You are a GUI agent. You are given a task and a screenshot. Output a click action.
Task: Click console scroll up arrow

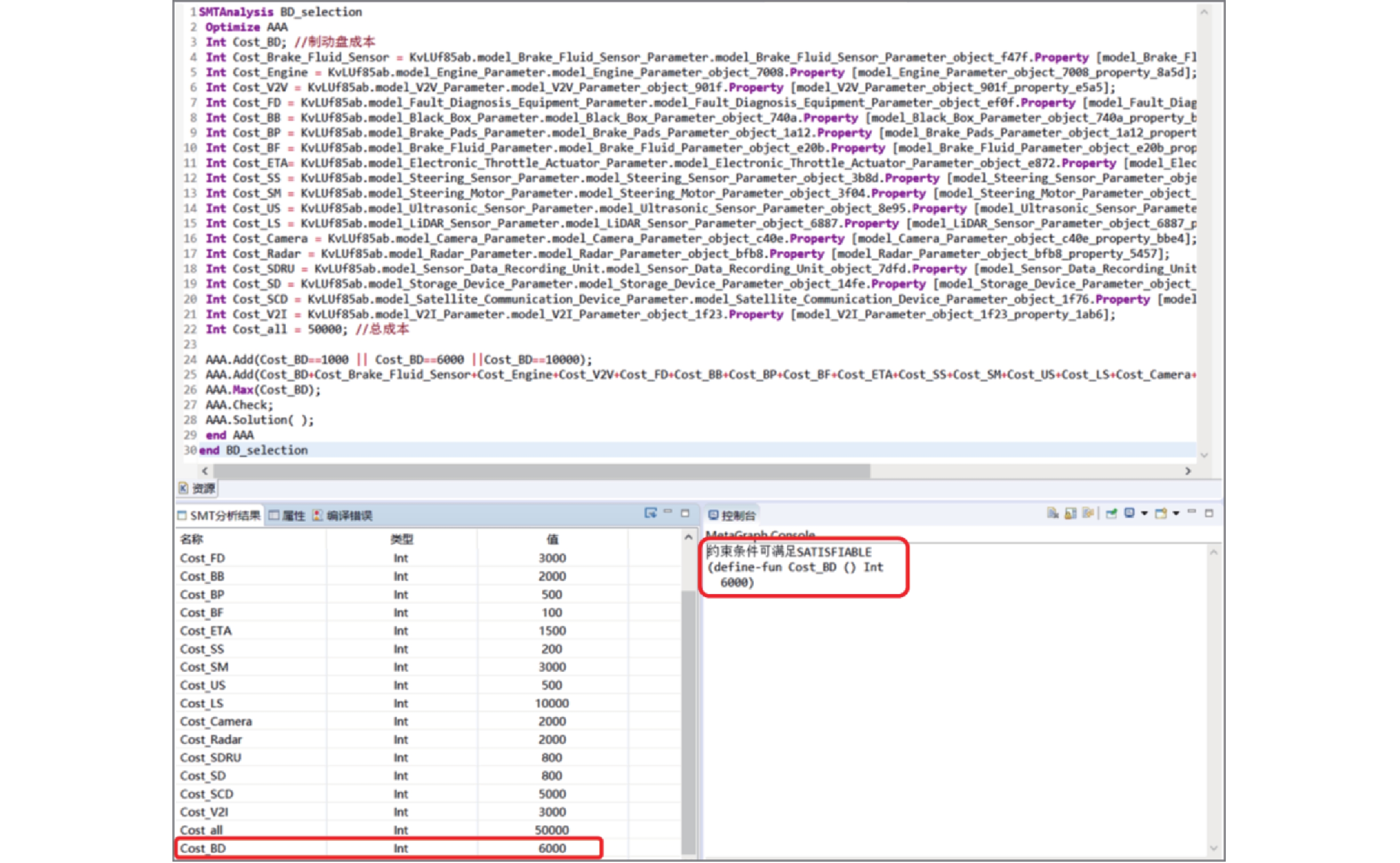(1213, 553)
